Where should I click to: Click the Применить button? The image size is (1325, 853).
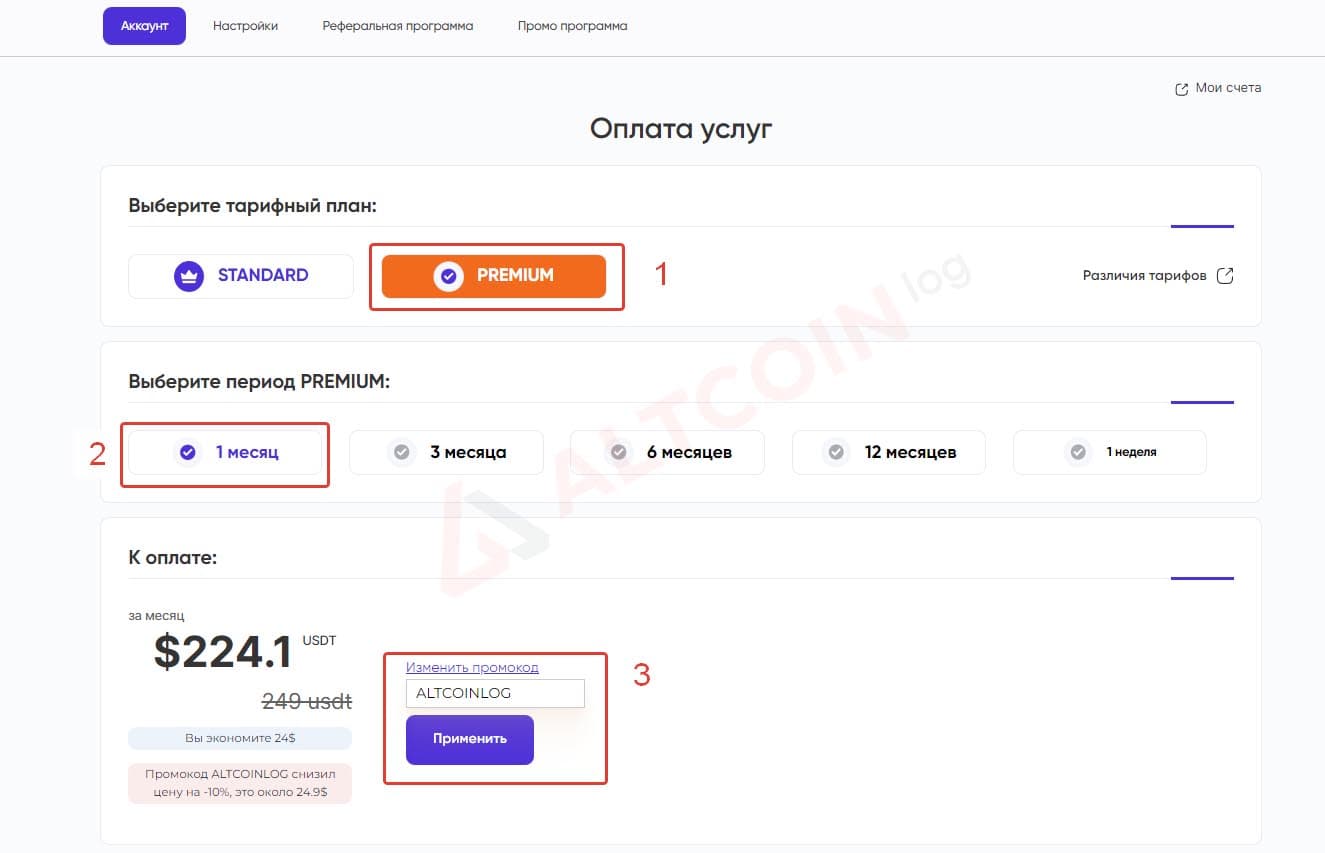coord(470,739)
